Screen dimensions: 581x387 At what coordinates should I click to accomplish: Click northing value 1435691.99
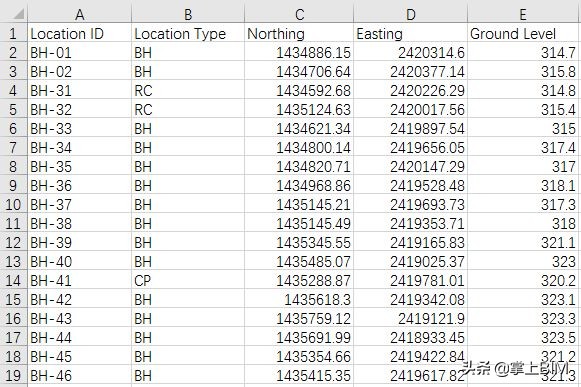299,337
